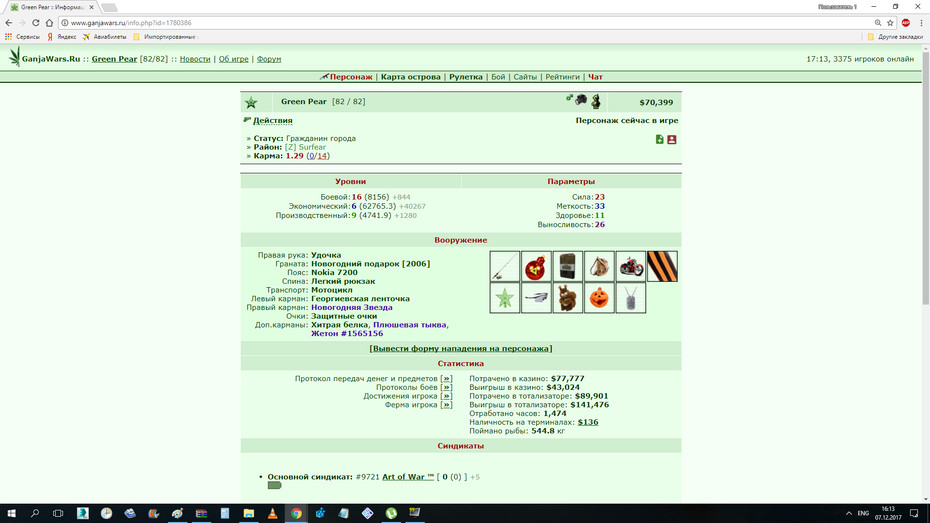
Task: Open the Действия actions link
Action: point(273,120)
